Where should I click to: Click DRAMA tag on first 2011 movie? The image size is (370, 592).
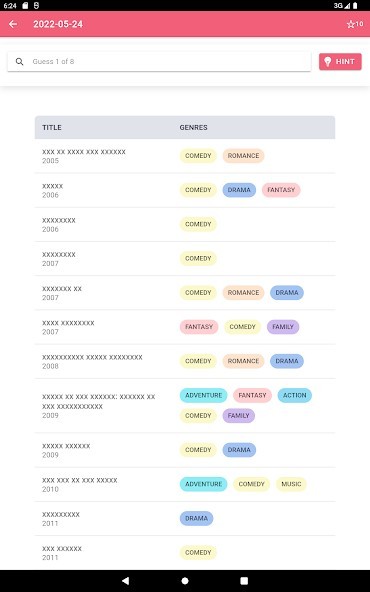pos(196,518)
